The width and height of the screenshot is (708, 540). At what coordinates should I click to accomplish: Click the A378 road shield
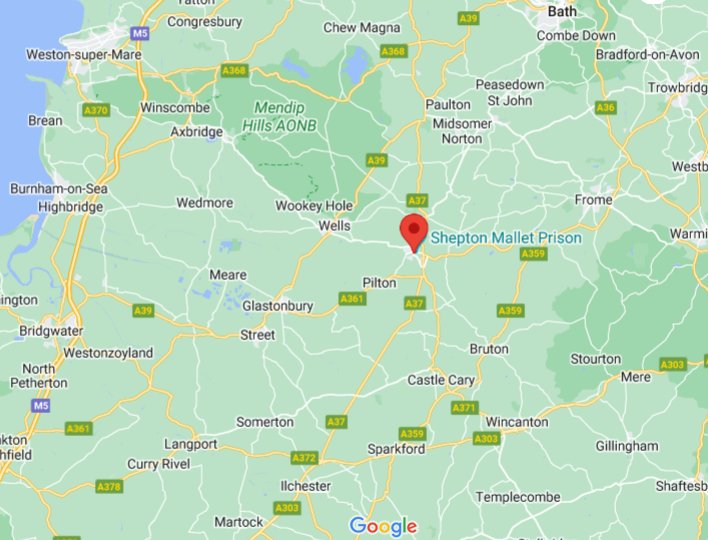(x=109, y=487)
